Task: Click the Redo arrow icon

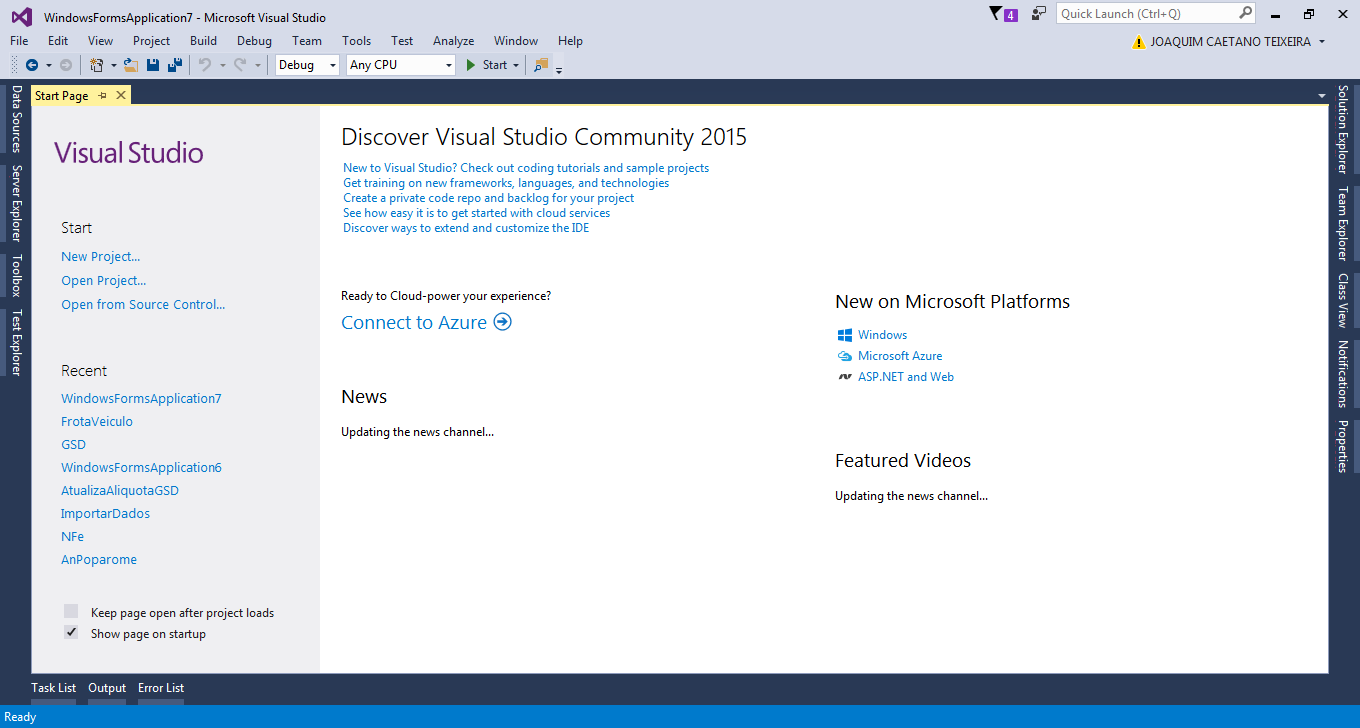Action: tap(240, 65)
